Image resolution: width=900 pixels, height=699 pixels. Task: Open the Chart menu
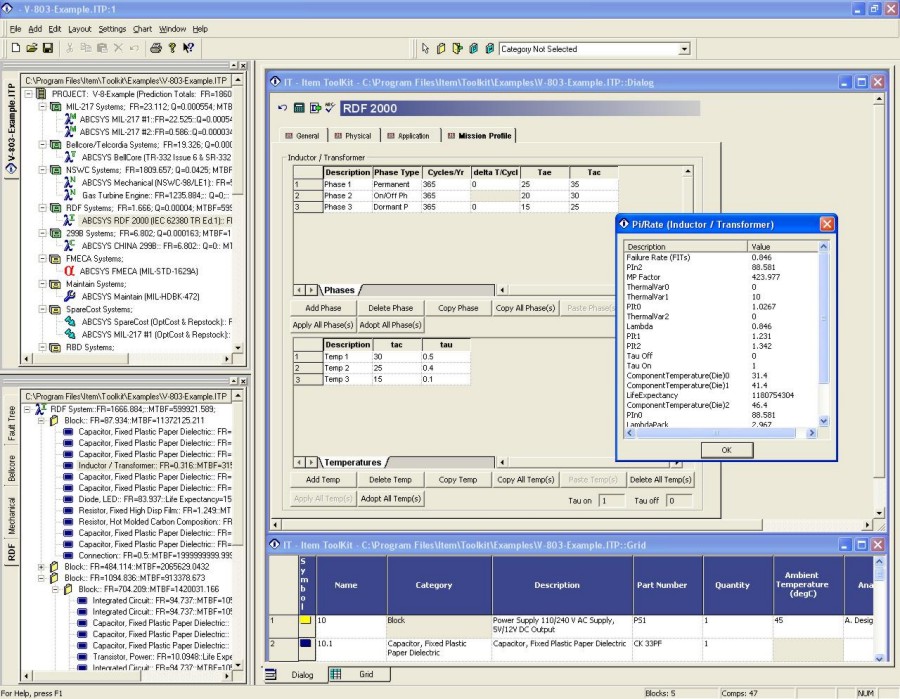coord(142,29)
